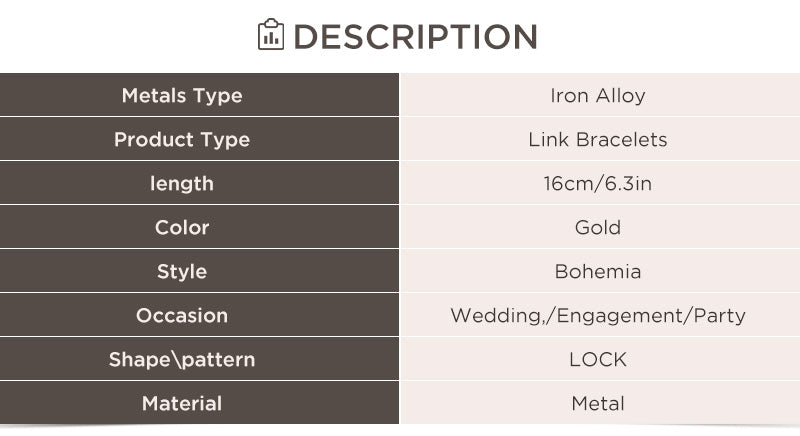This screenshot has height=436, width=800.
Task: Click the word Bracelets in product value
Action: 621,140
